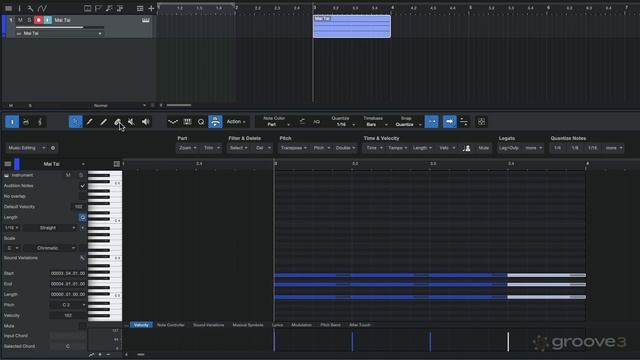This screenshot has height=360, width=640.
Task: Adjust the Mai Tai track volume slider
Action: (60, 27)
